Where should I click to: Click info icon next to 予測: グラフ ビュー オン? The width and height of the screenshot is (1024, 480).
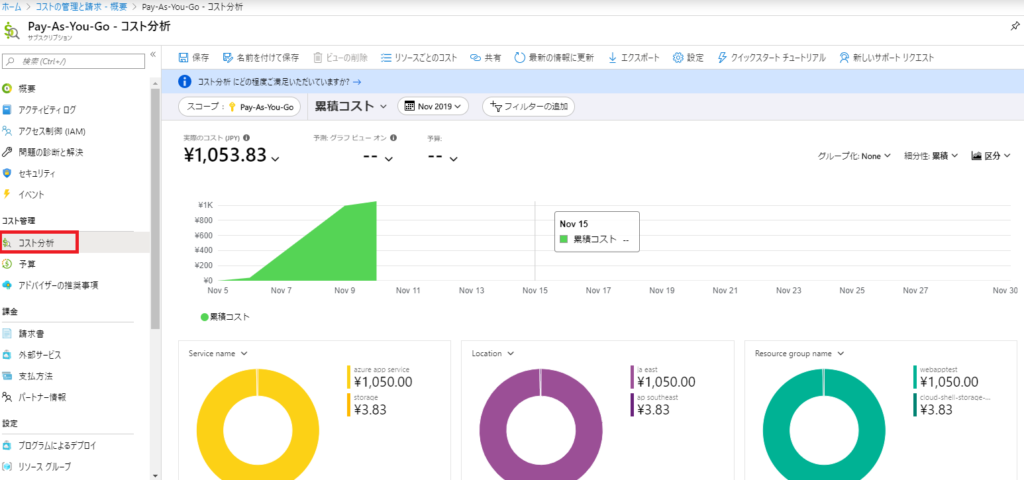point(394,138)
